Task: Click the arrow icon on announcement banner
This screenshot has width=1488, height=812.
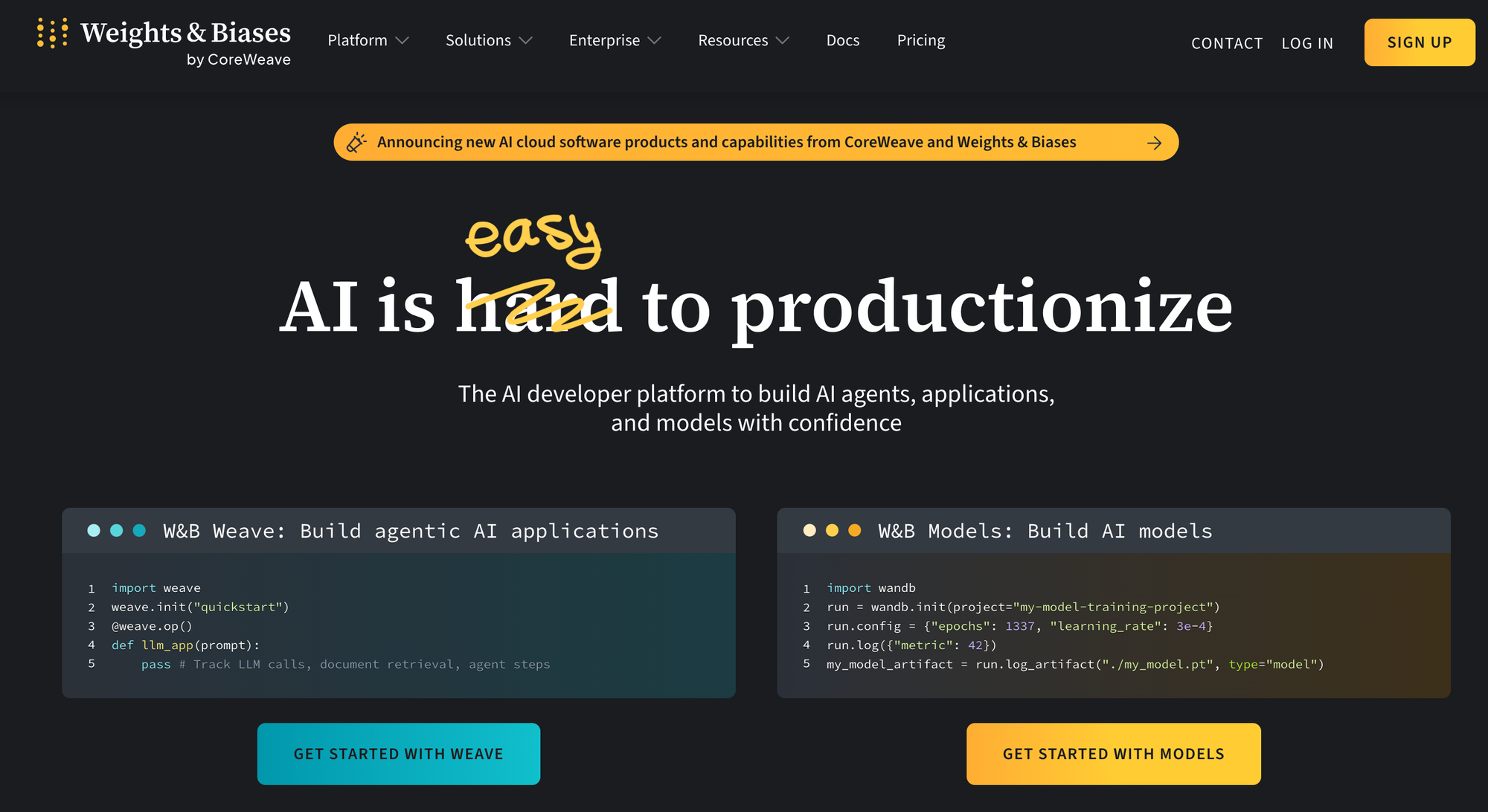Action: click(x=1155, y=143)
